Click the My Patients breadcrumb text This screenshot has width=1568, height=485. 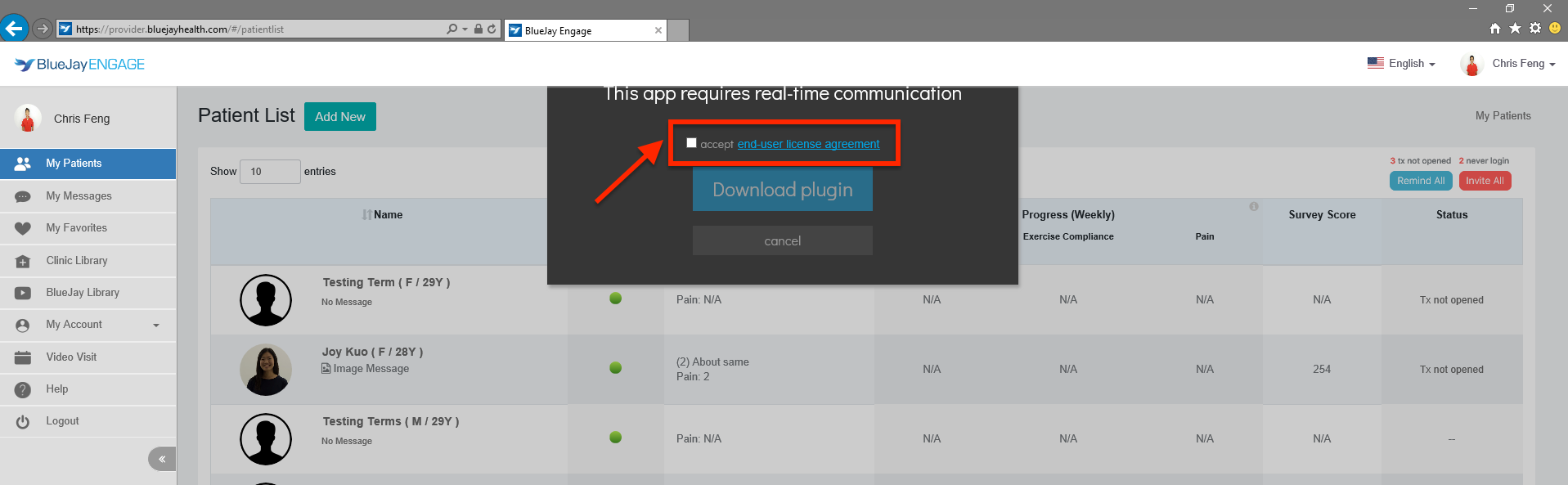1503,116
